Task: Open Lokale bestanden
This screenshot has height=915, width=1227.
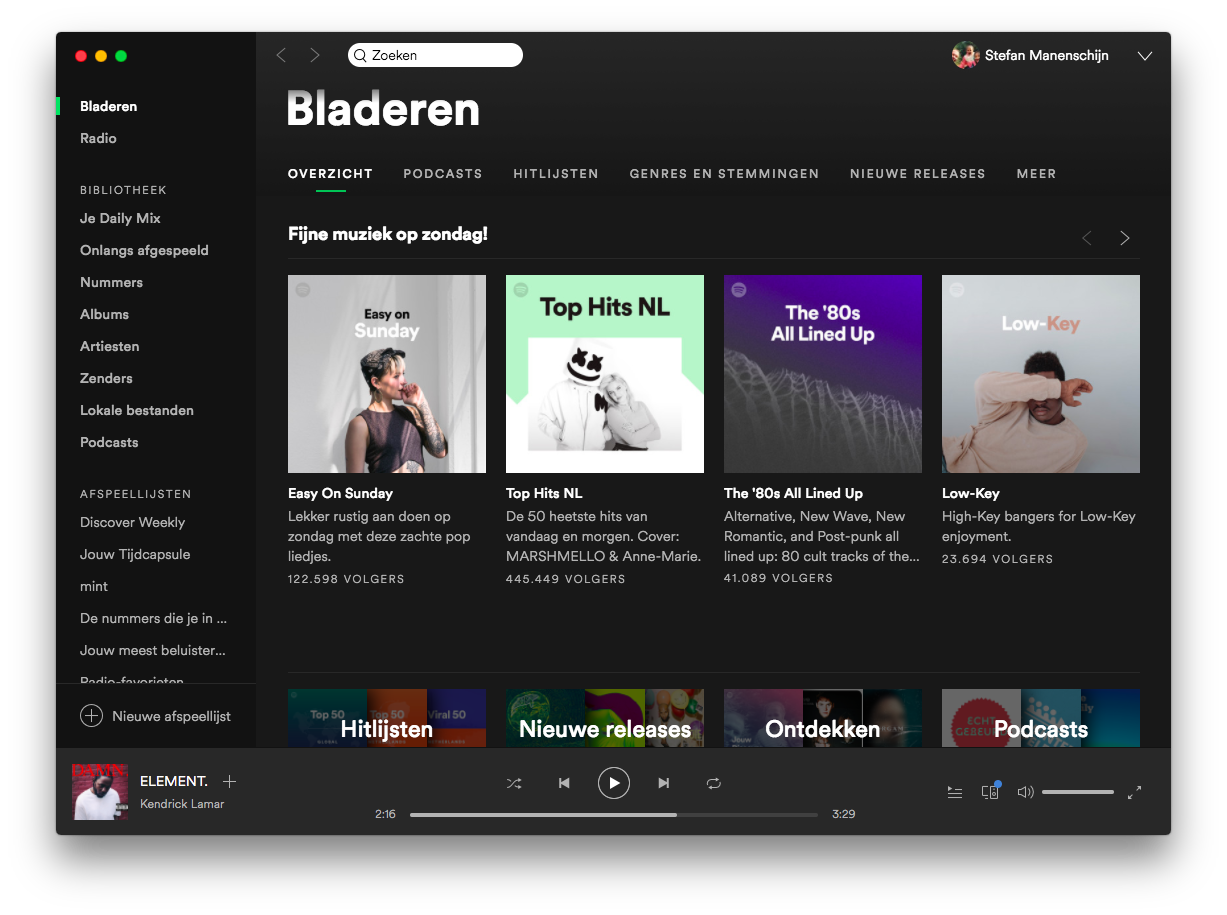Action: tap(137, 410)
